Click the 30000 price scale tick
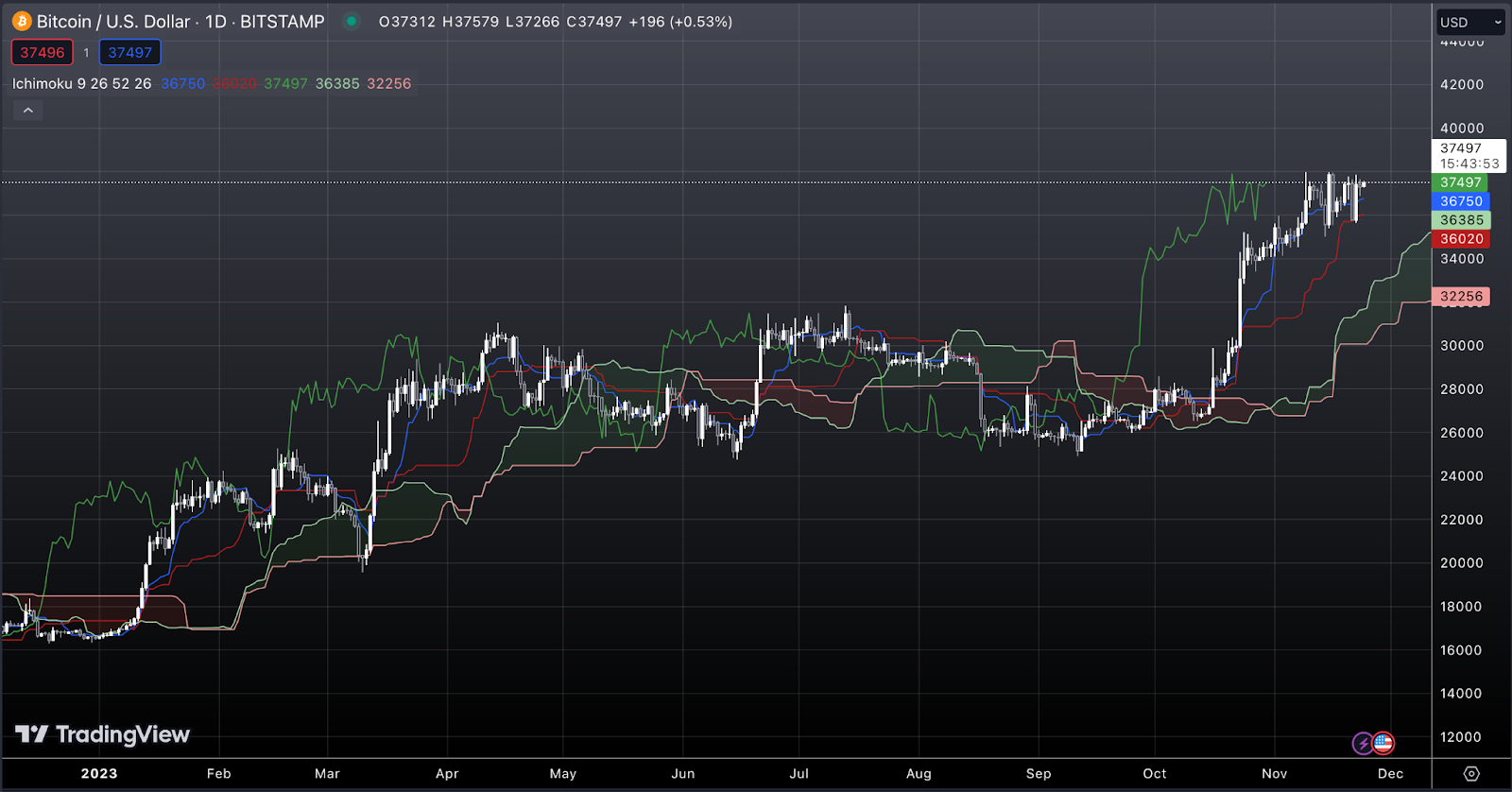1512x792 pixels. (1462, 345)
